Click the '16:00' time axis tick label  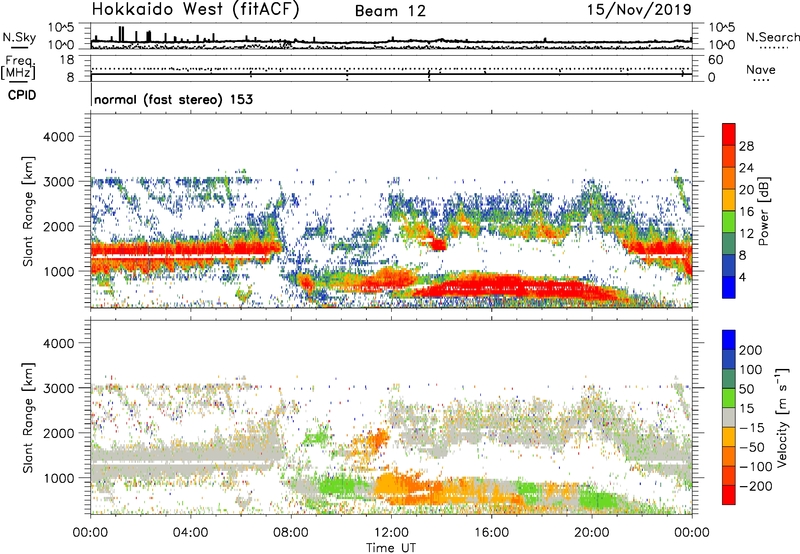(x=492, y=533)
